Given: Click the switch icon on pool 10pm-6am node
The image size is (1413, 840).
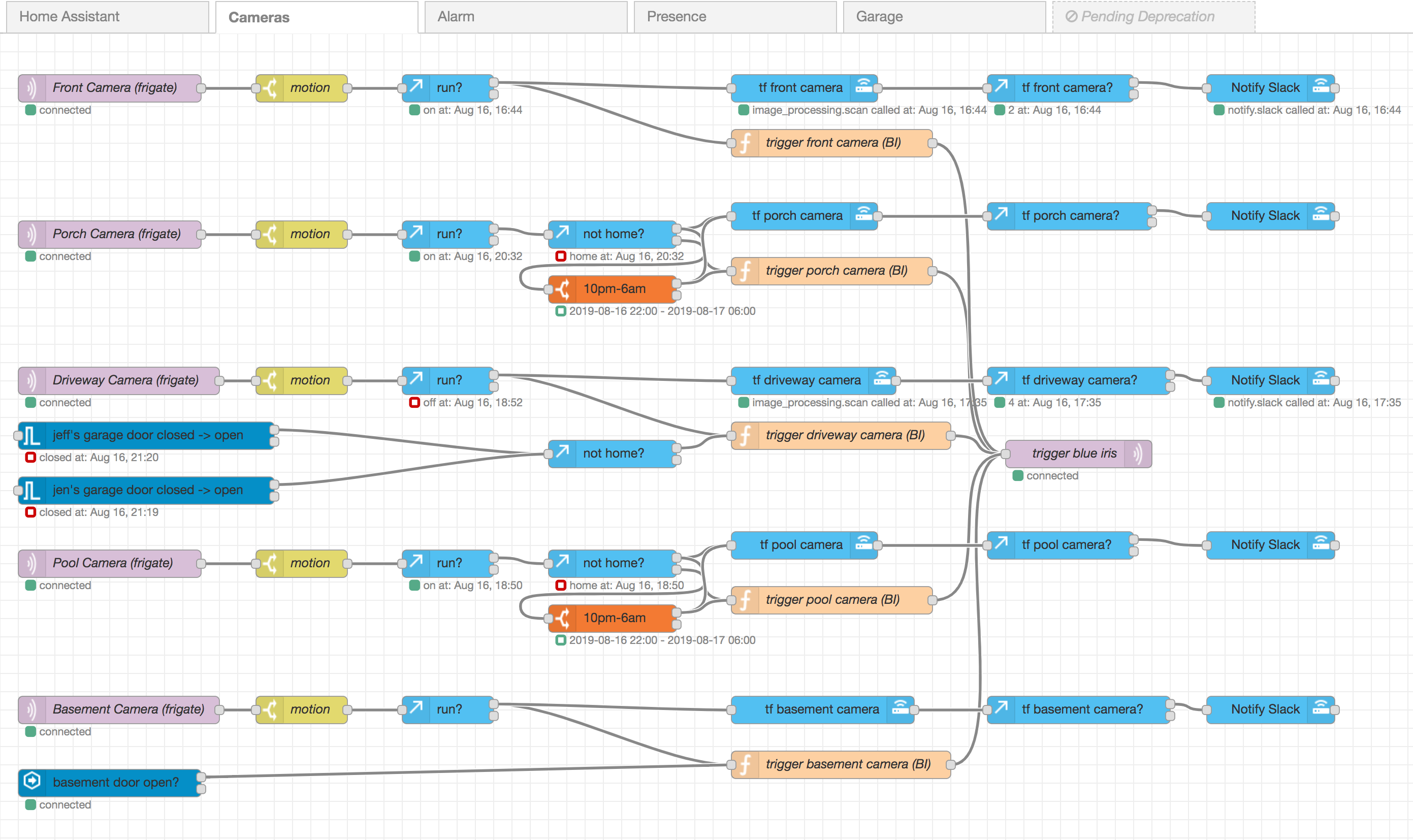Looking at the screenshot, I should click(x=562, y=618).
